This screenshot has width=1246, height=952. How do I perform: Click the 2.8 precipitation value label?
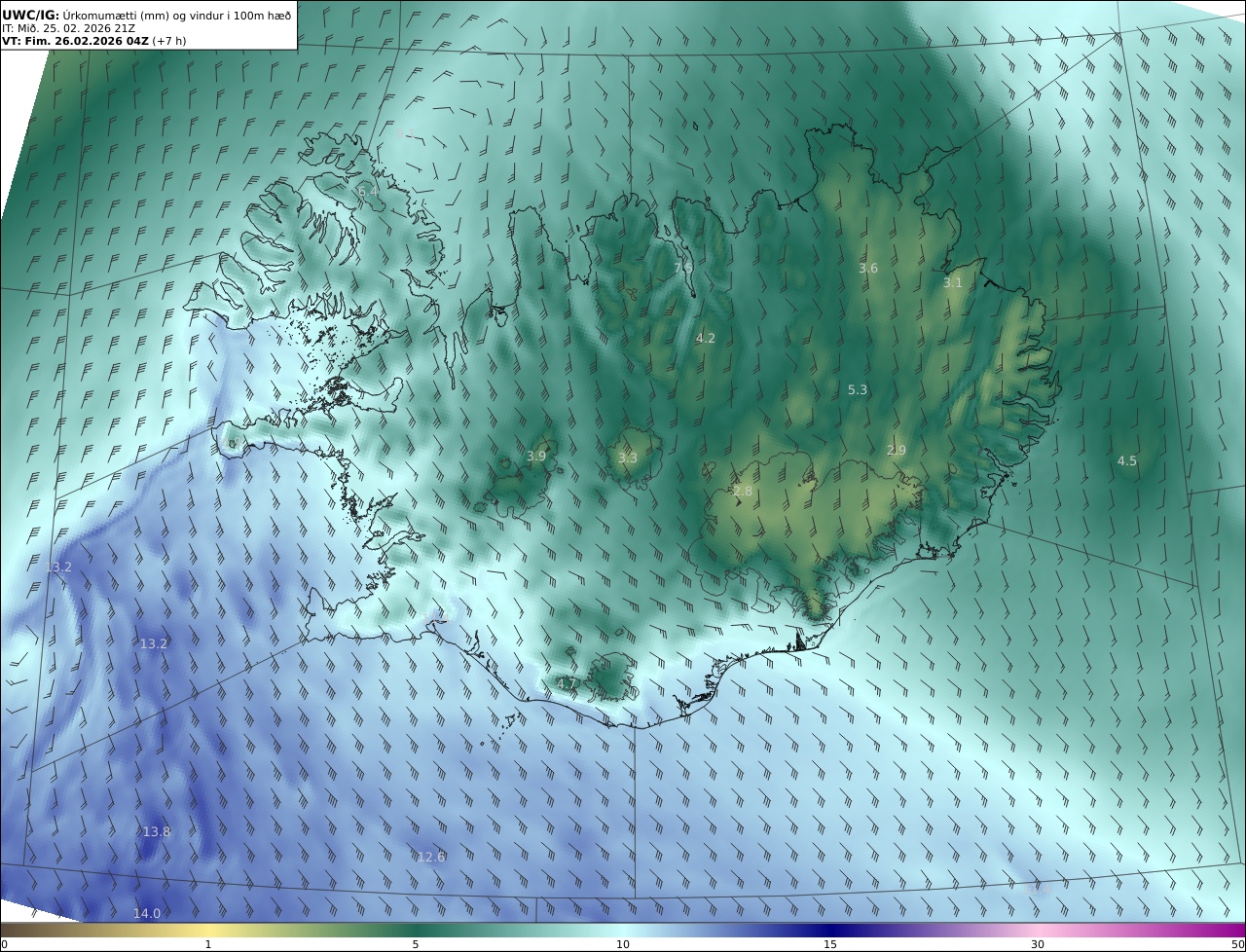tap(743, 492)
